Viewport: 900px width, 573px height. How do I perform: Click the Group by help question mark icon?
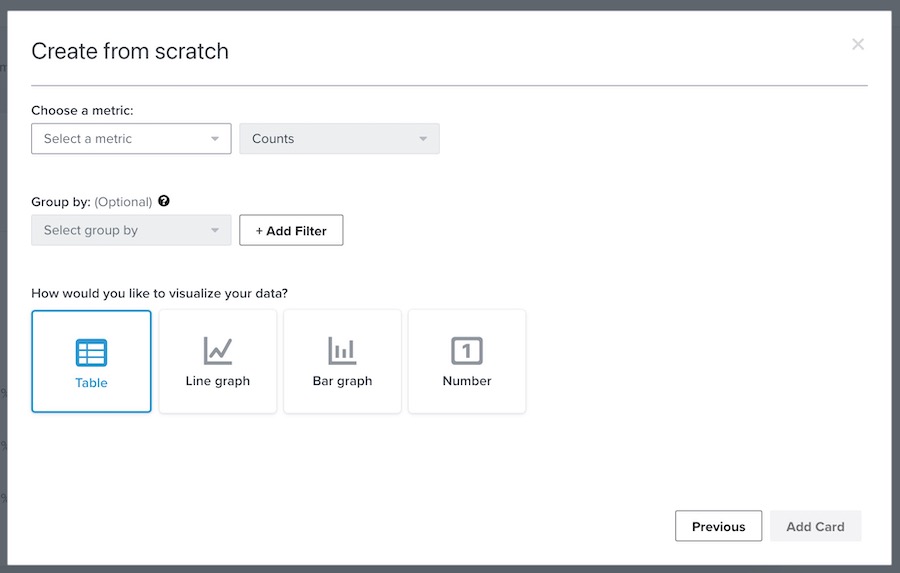coord(164,201)
